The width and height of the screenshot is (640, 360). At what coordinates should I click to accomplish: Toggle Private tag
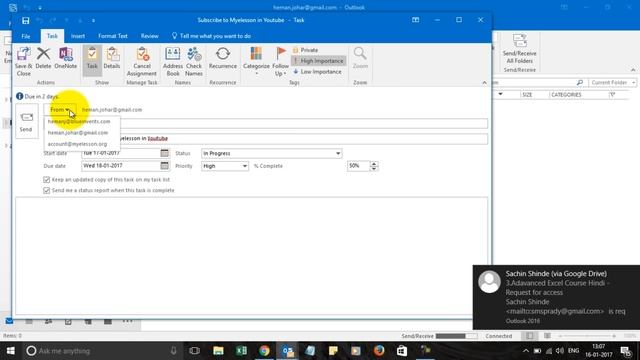pyautogui.click(x=305, y=50)
